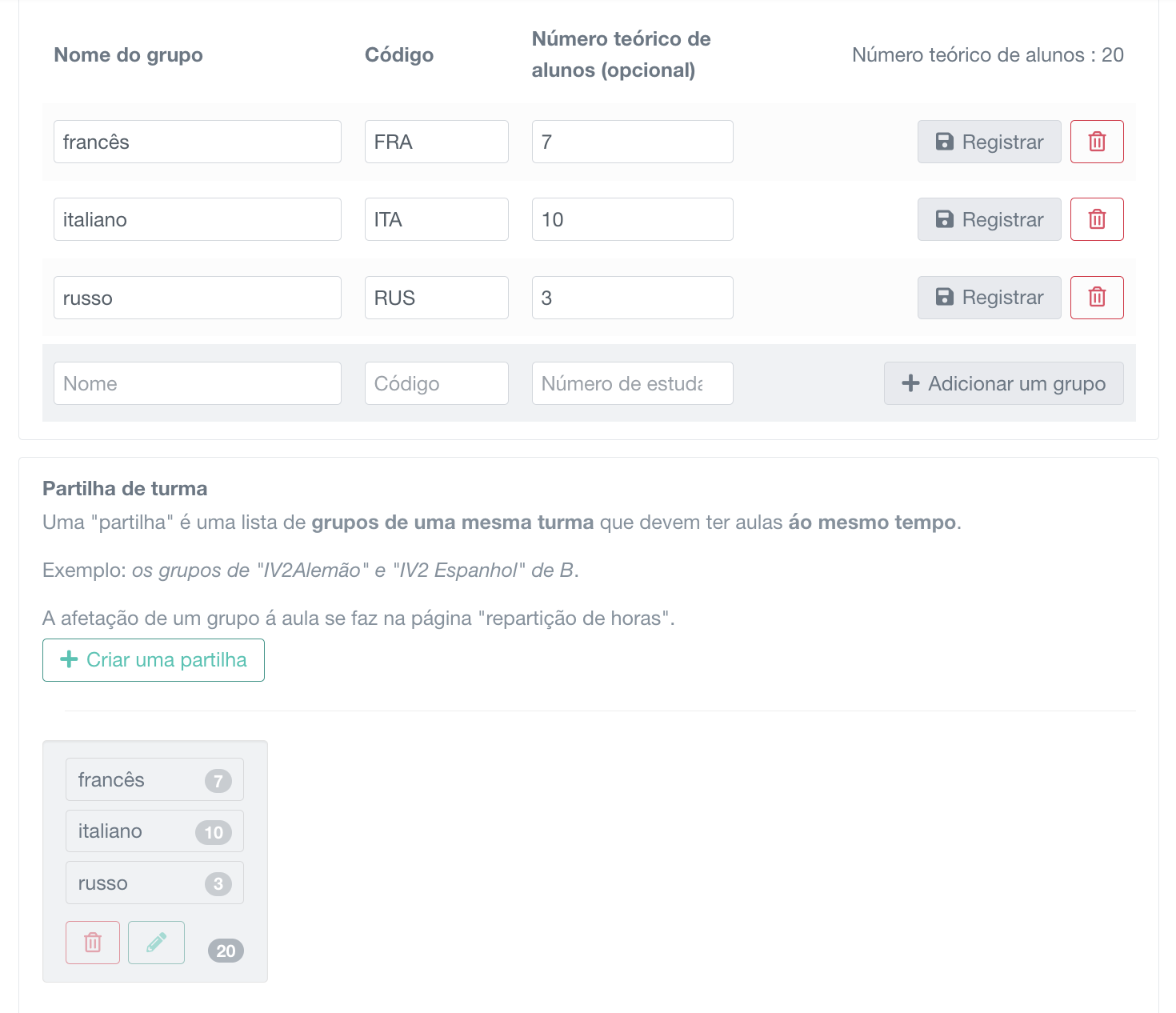Image resolution: width=1176 pixels, height=1013 pixels.
Task: Delete the russo group row
Action: [1097, 297]
